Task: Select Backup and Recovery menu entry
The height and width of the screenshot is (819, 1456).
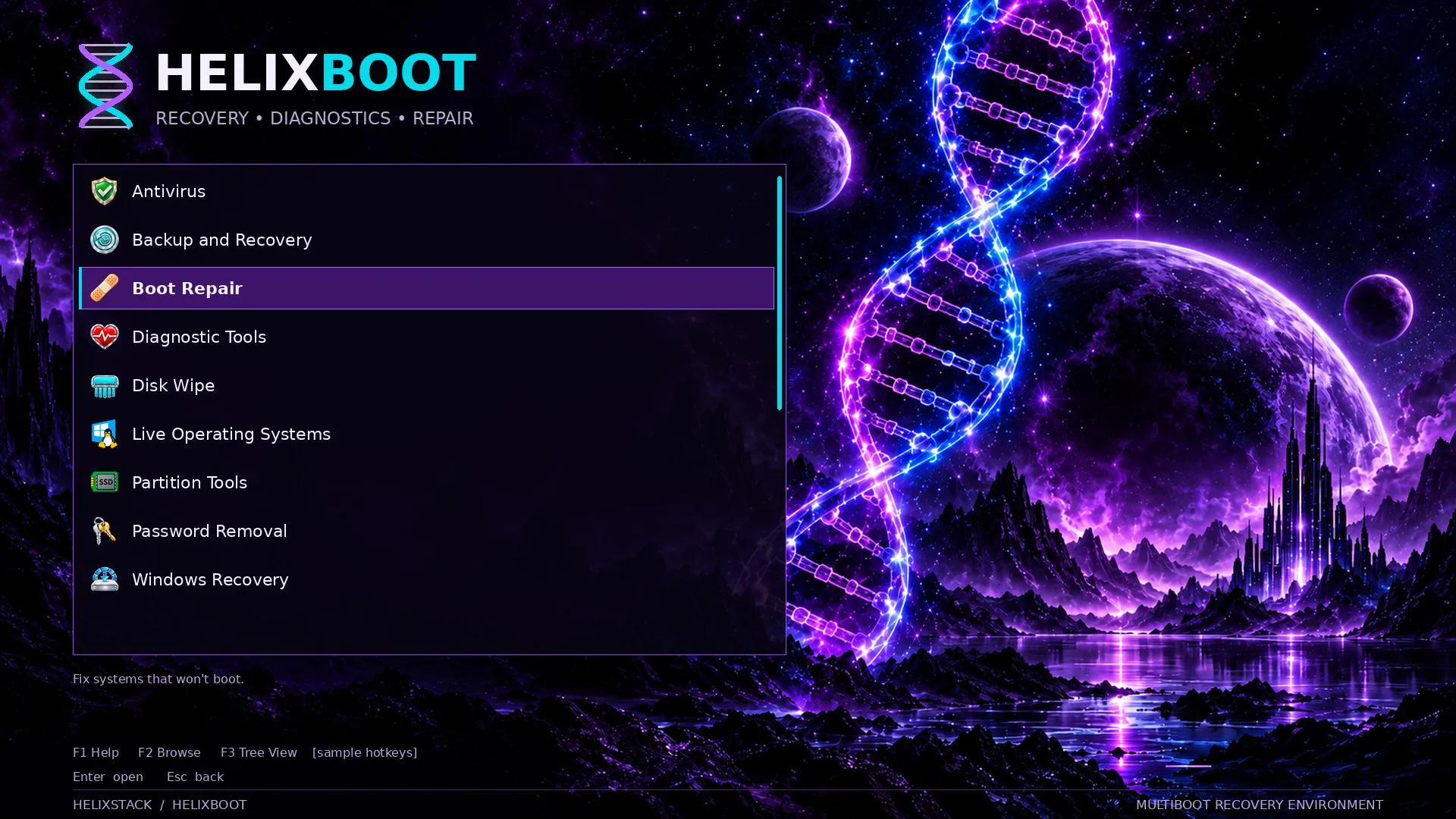Action: pyautogui.click(x=426, y=240)
